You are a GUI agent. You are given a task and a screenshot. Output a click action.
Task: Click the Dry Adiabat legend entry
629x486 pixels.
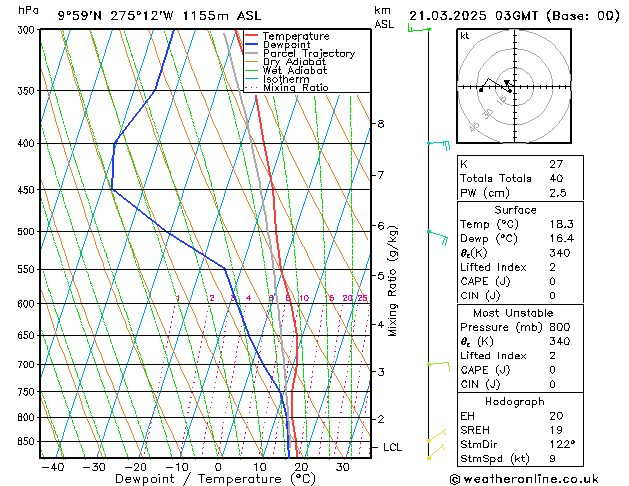coord(285,62)
